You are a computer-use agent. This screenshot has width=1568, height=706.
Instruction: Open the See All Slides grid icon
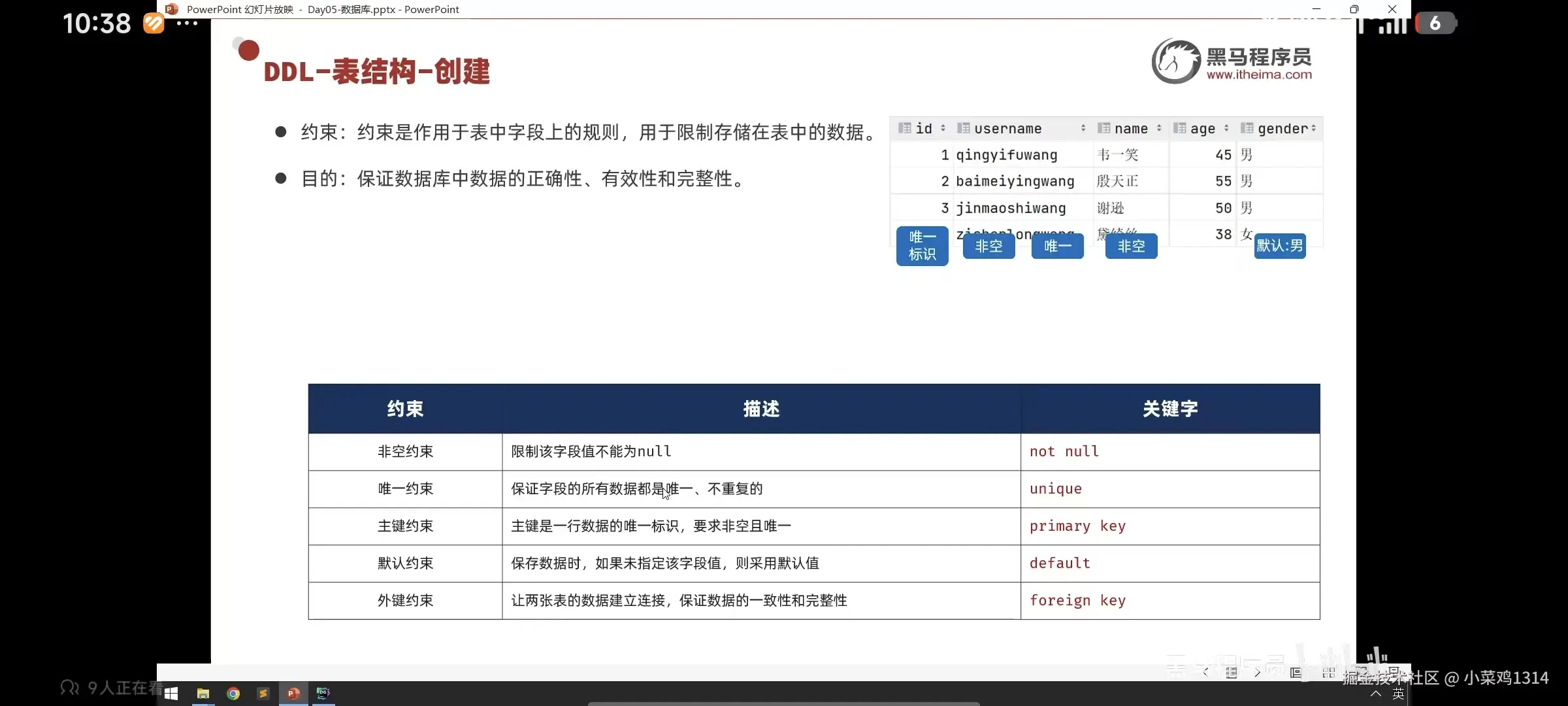pyautogui.click(x=1329, y=673)
